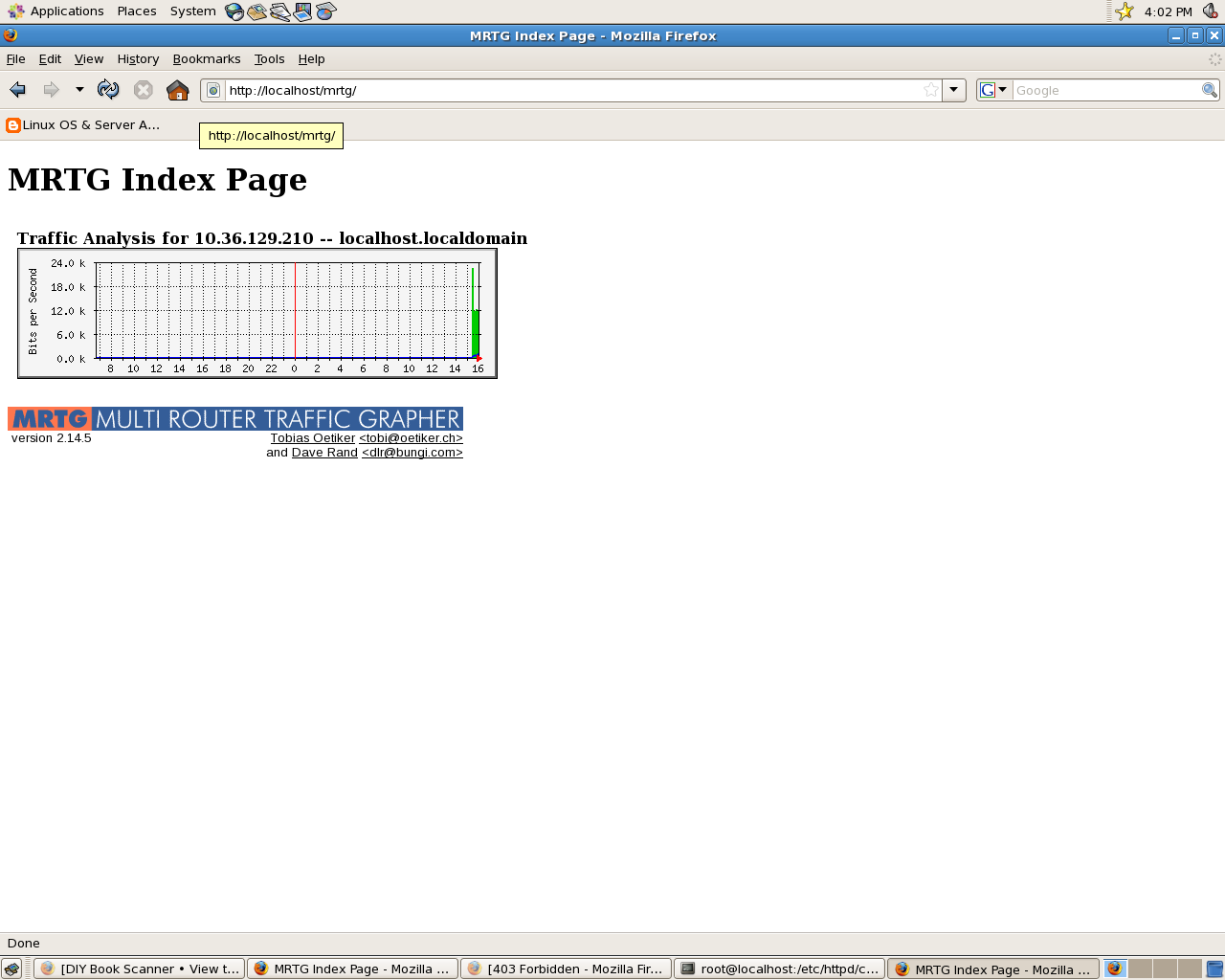Open the Tools menu
This screenshot has height=980, width=1225.
[270, 59]
